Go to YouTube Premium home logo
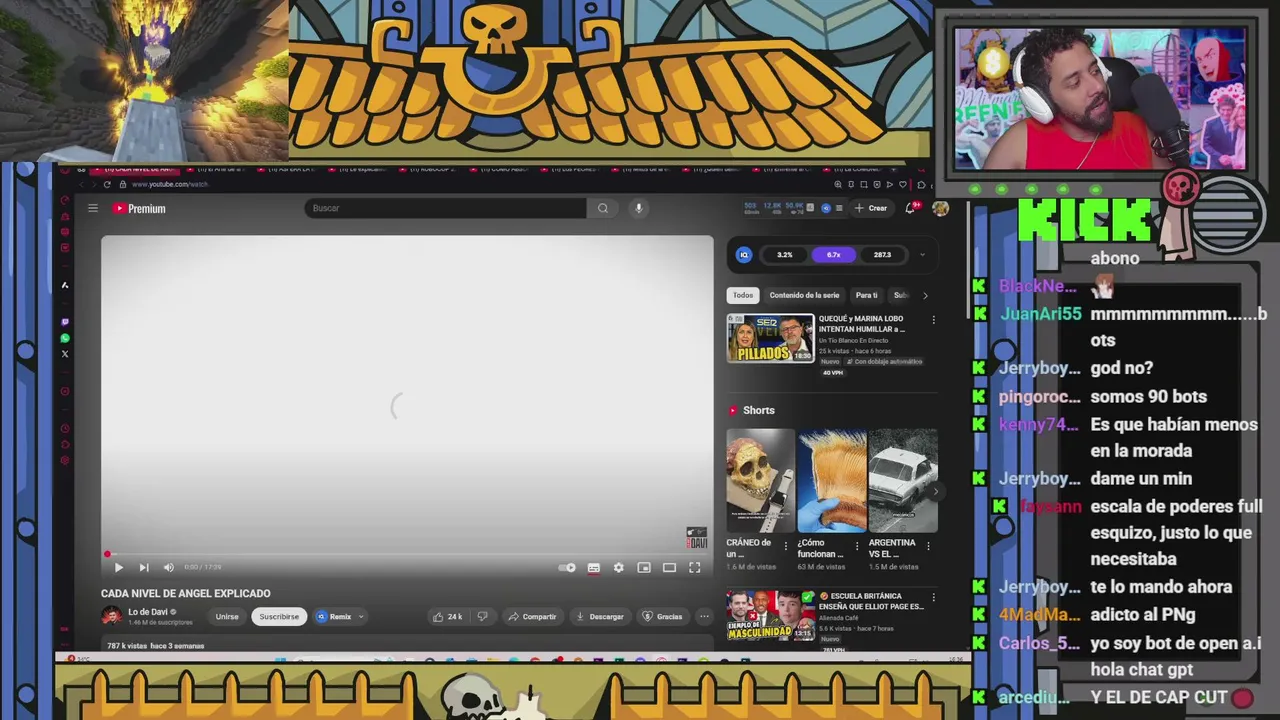1280x720 pixels. (139, 208)
